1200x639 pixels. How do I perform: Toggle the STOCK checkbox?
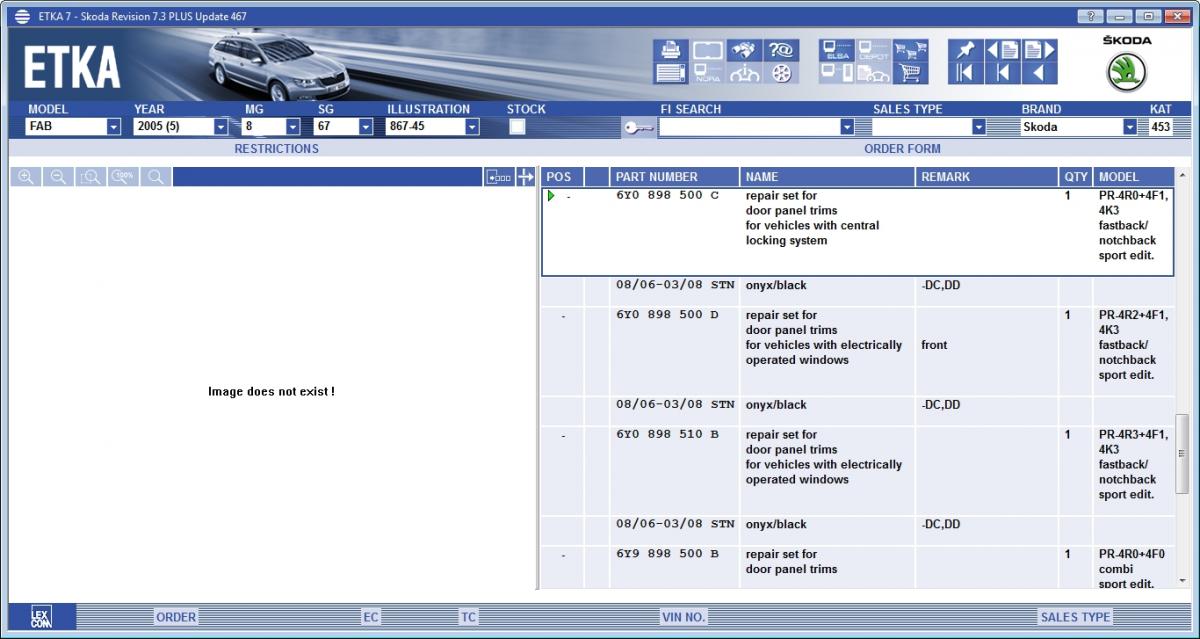(517, 127)
